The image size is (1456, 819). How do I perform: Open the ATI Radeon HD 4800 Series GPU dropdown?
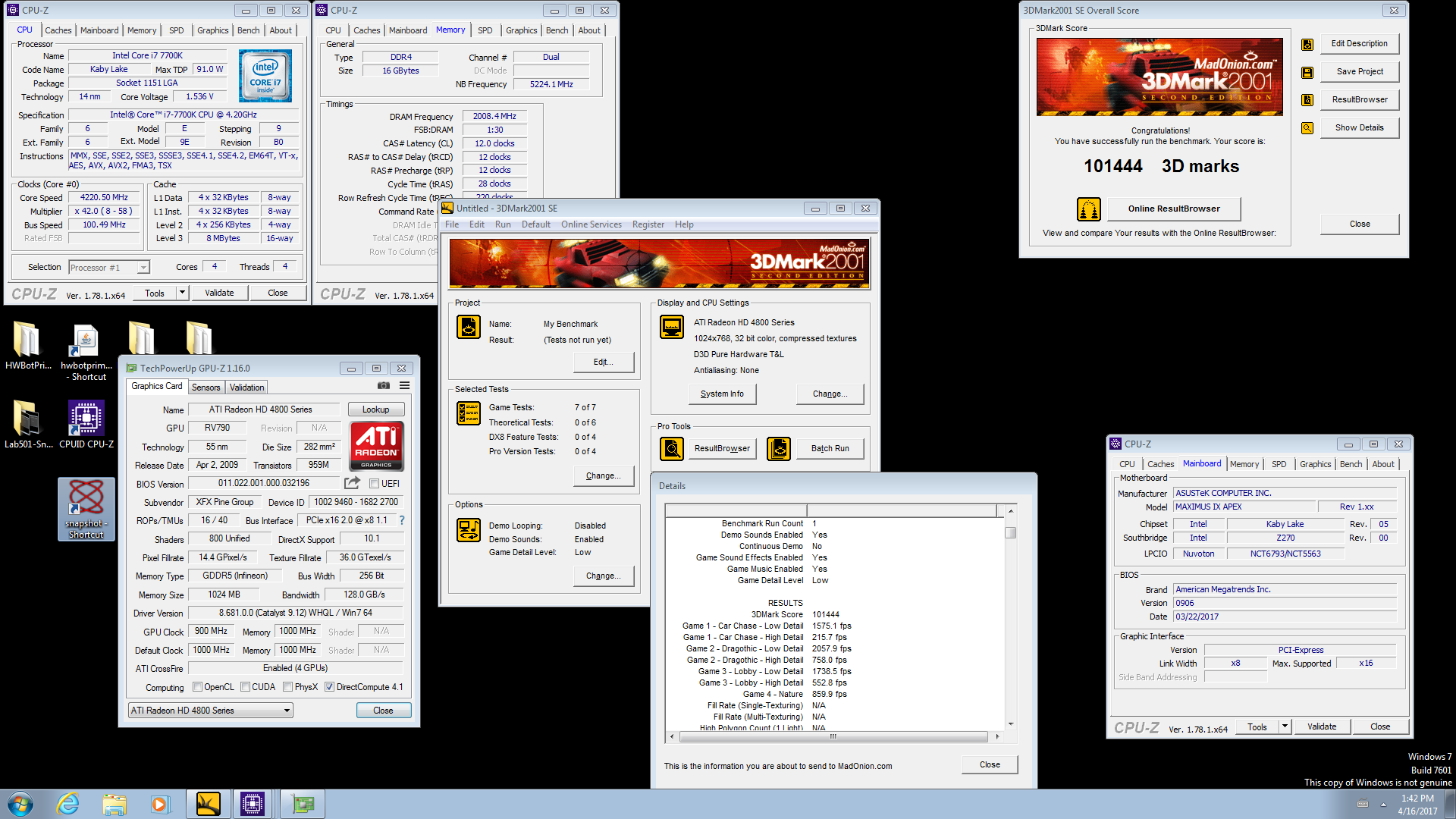[x=211, y=711]
